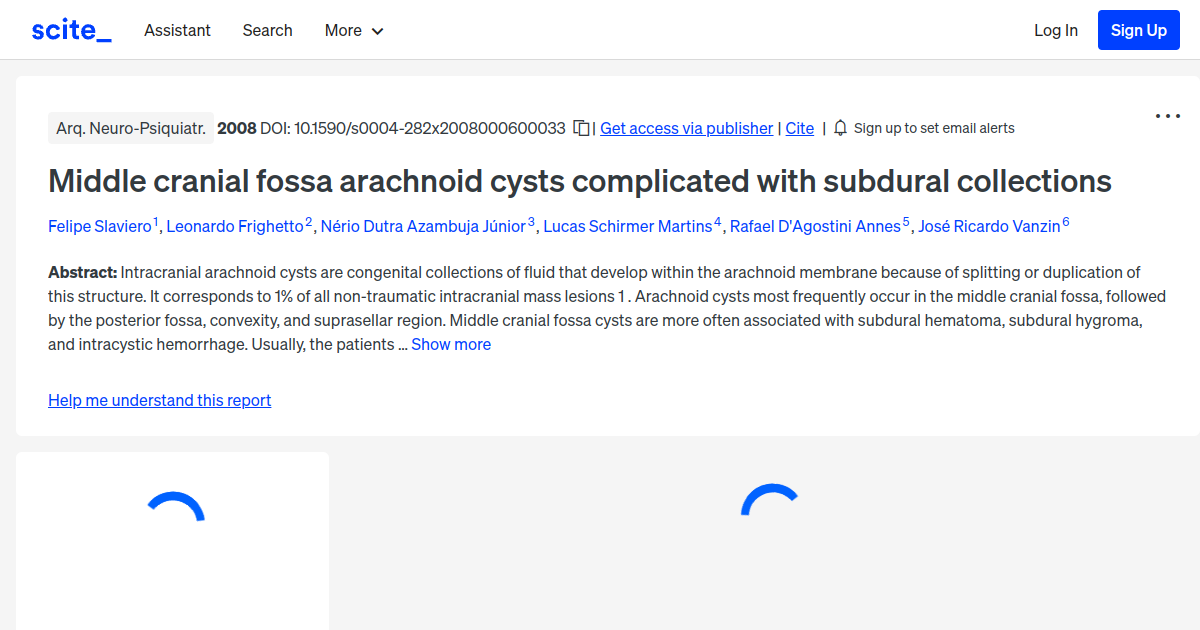
Task: Click the bell icon for email alerts
Action: tap(840, 128)
